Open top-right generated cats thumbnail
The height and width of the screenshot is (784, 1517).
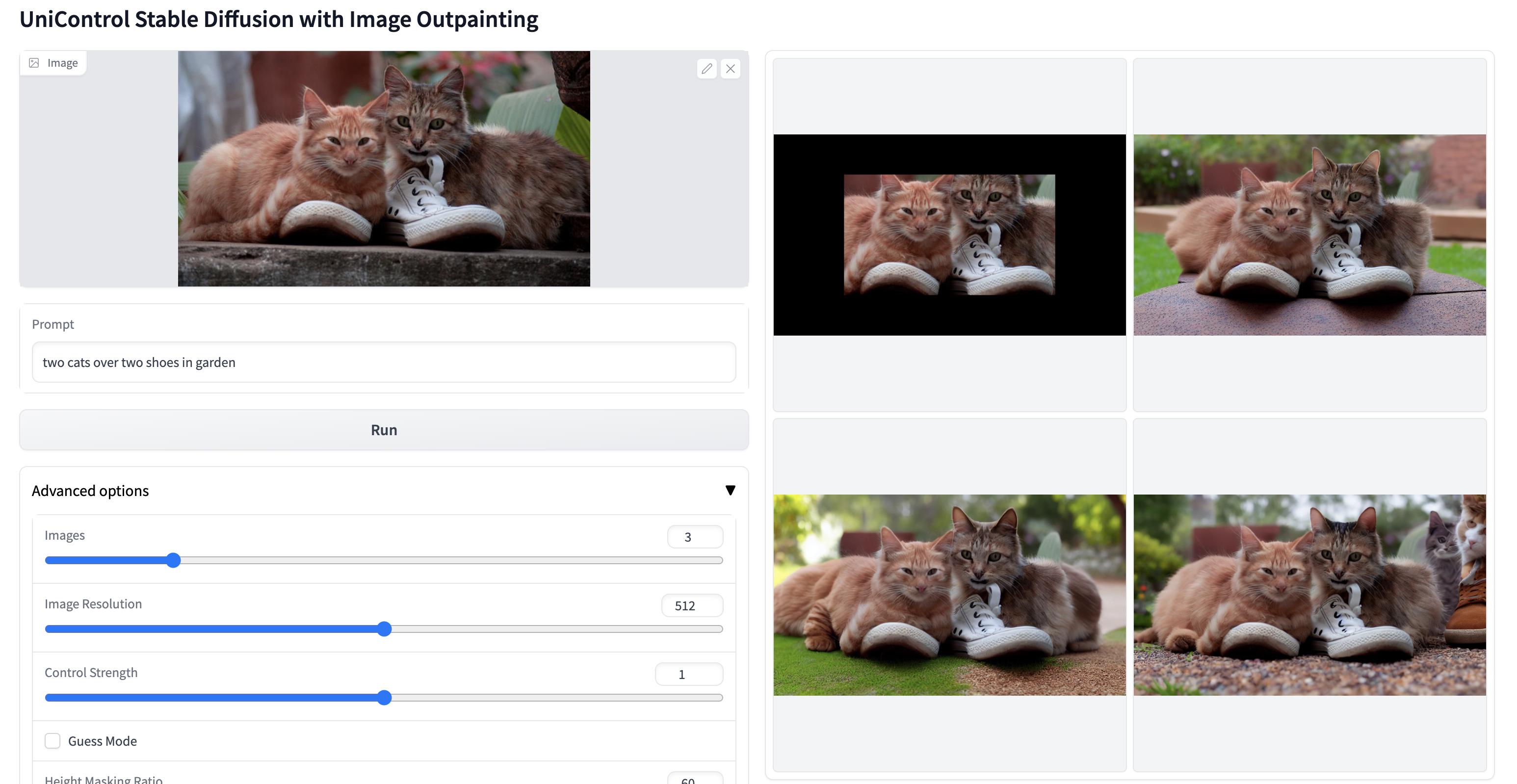(1309, 235)
